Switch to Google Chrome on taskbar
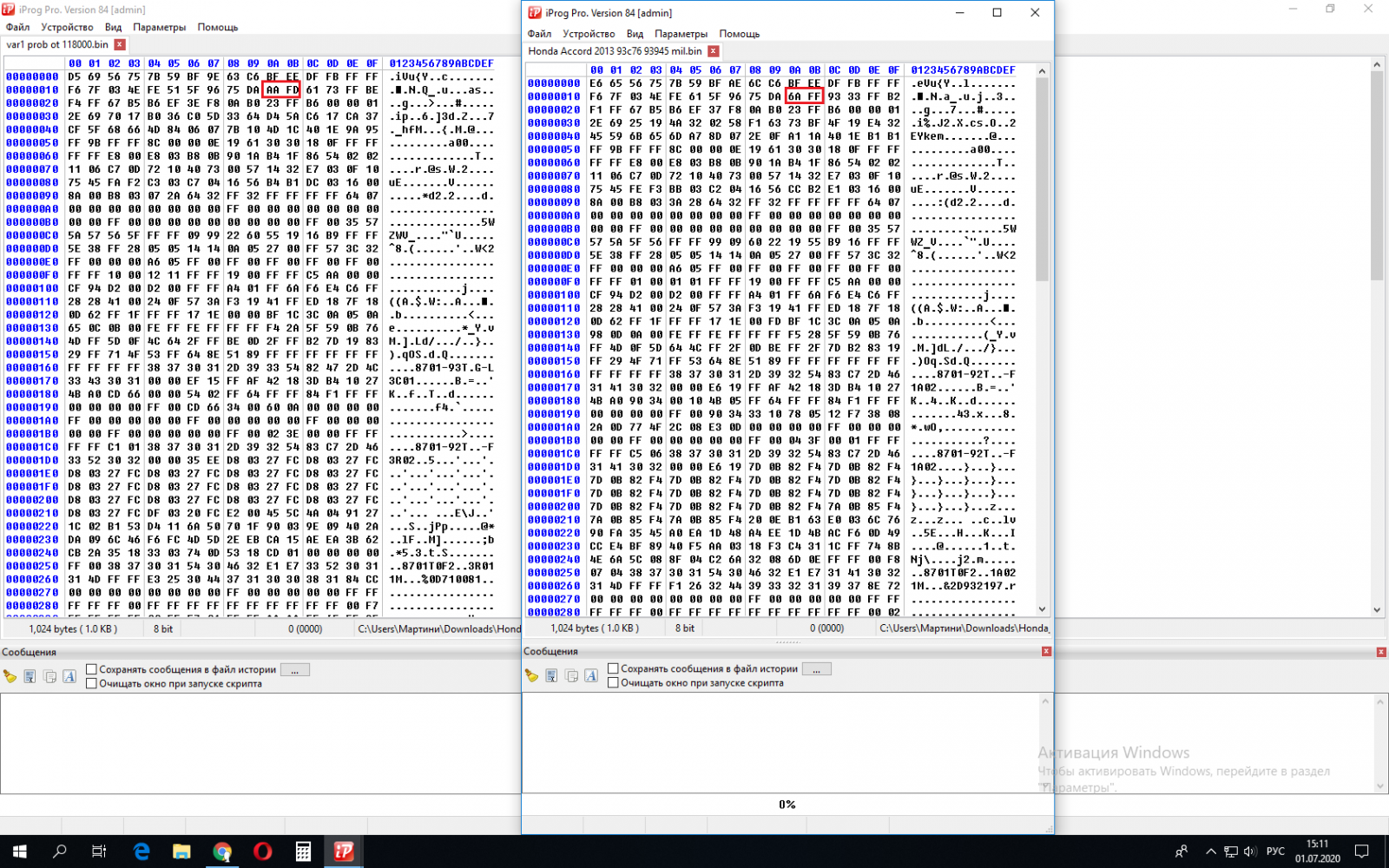 click(222, 852)
